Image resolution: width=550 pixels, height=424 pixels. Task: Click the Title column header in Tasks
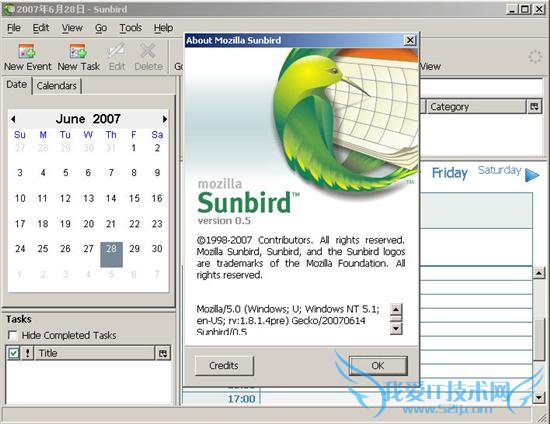pyautogui.click(x=94, y=353)
